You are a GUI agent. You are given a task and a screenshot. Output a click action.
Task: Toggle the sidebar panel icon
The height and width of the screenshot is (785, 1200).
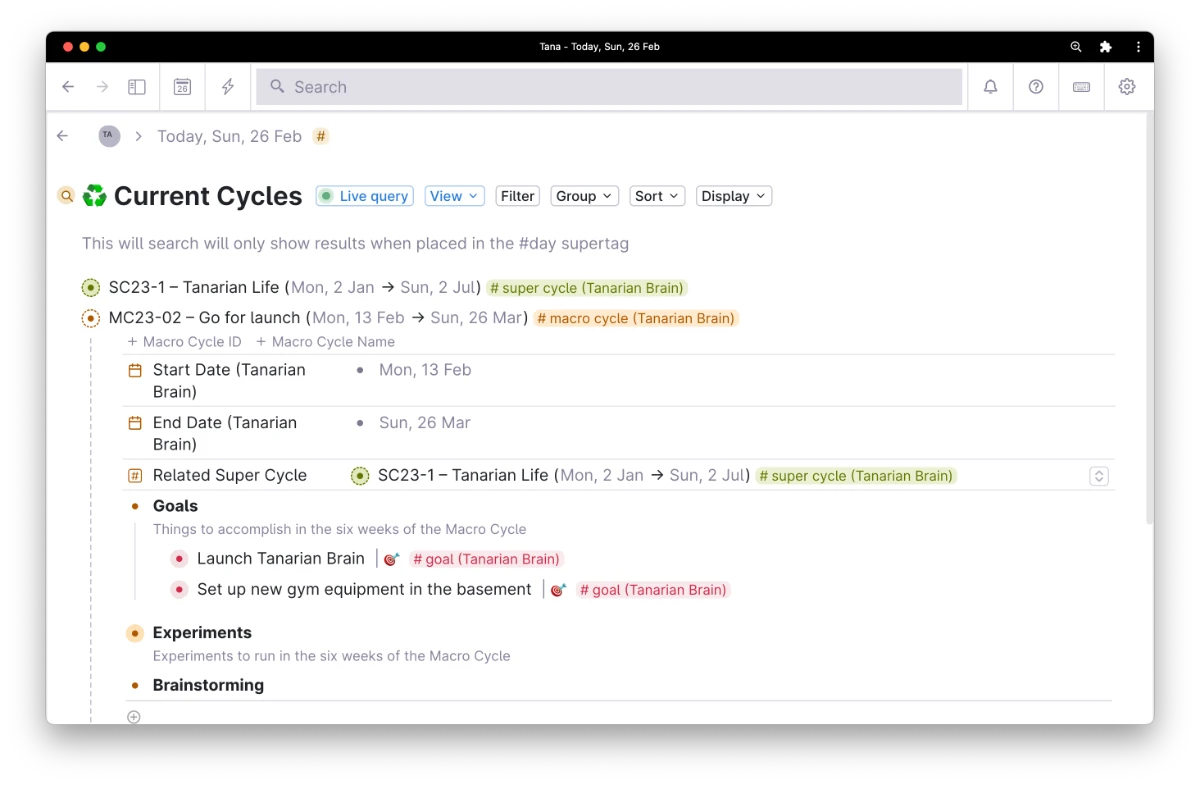(137, 87)
